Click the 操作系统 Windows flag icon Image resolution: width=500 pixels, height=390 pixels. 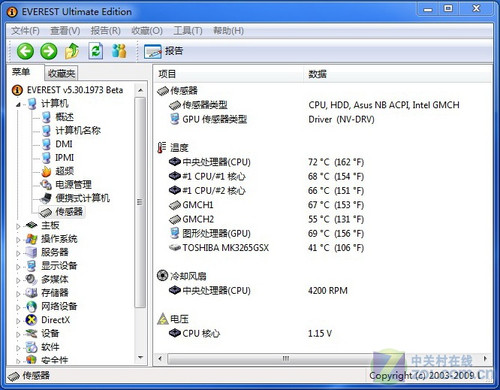pos(31,239)
